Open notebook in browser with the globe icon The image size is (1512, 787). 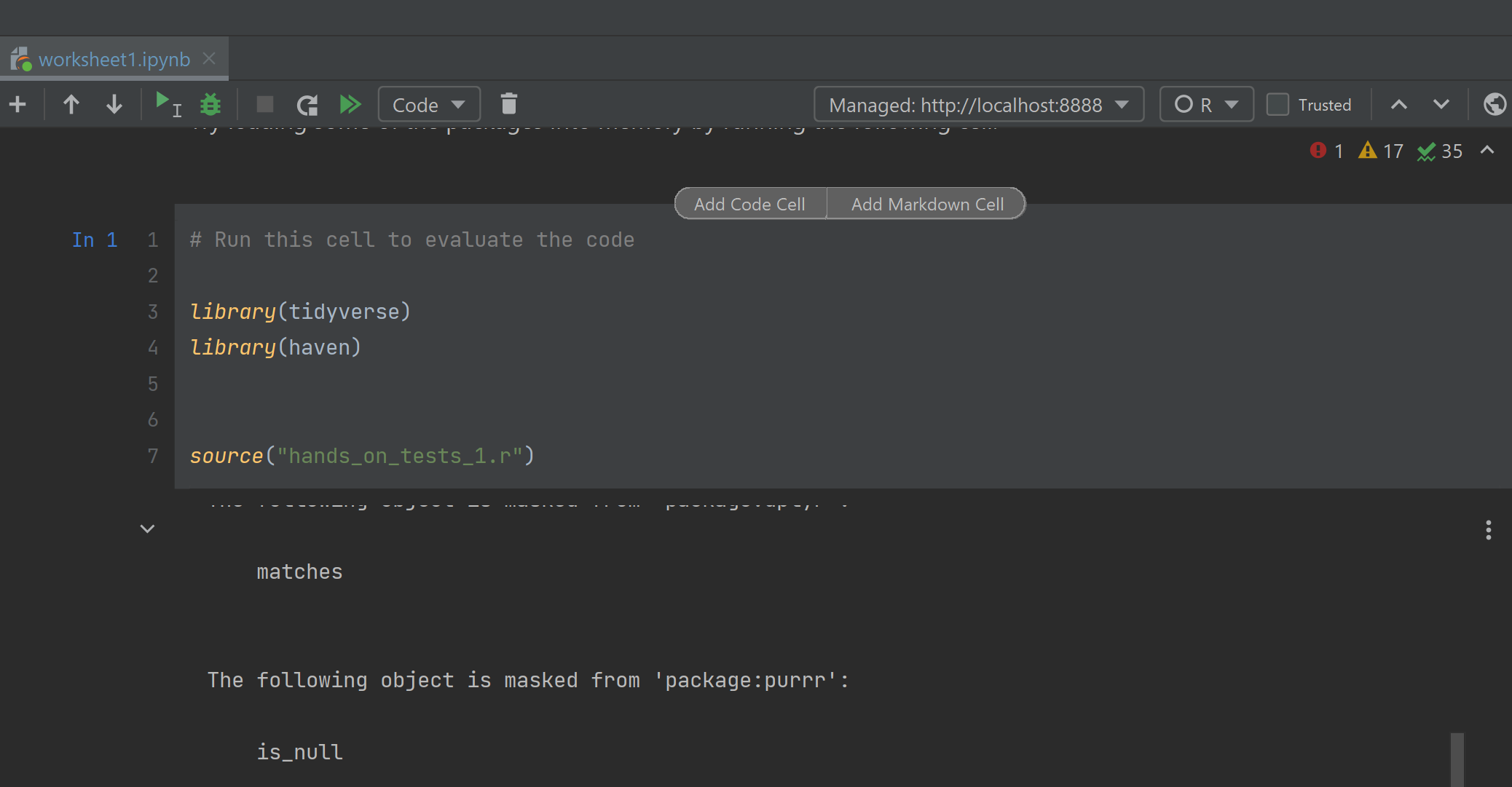pos(1495,105)
